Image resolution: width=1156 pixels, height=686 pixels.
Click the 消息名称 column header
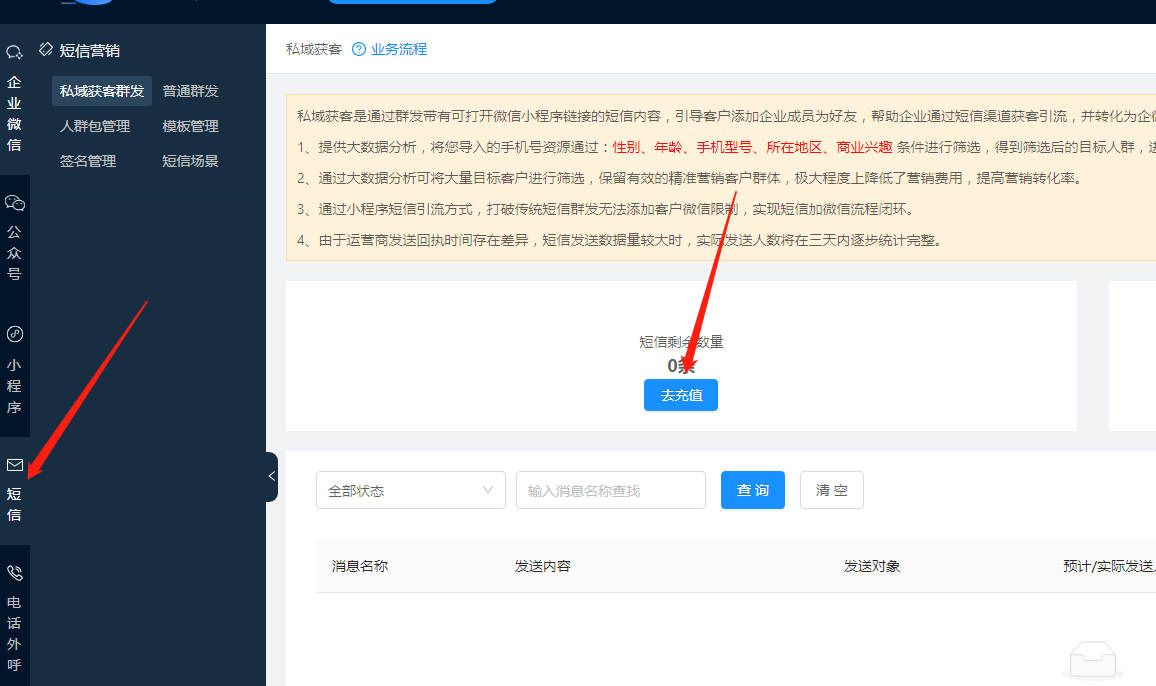point(360,566)
